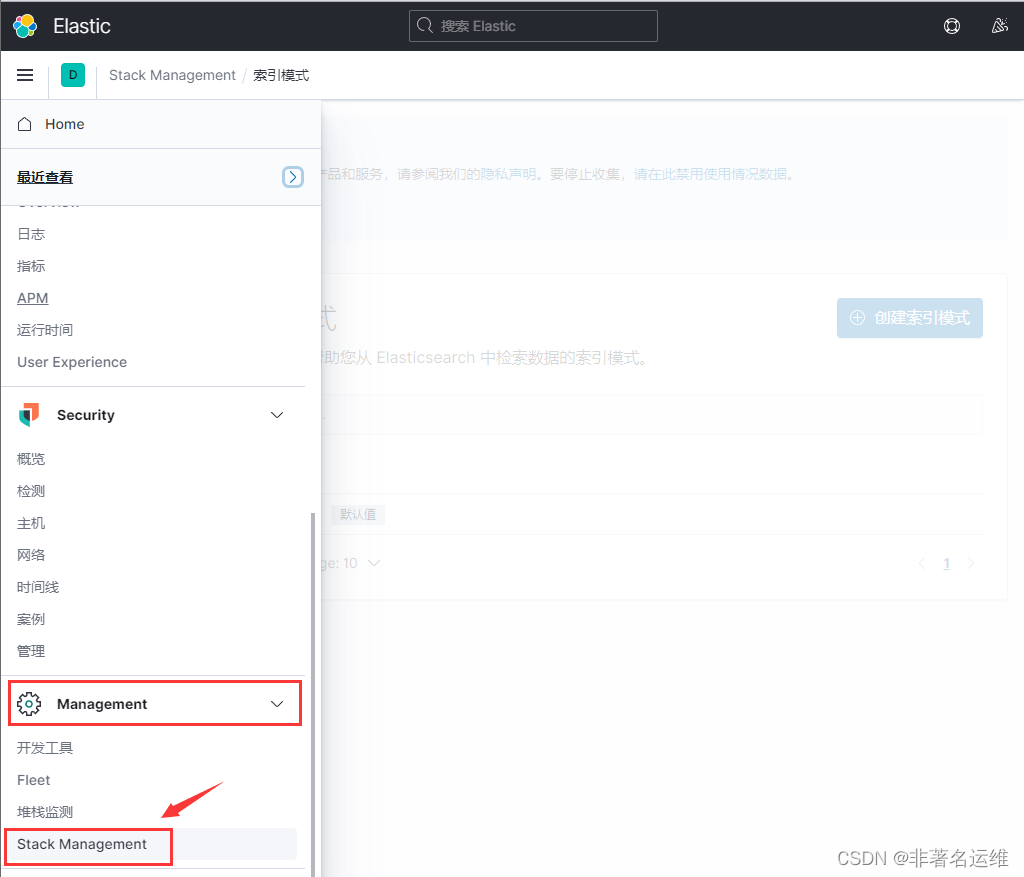This screenshot has width=1024, height=877.
Task: Open the 隐私声明 link
Action: pos(508,174)
